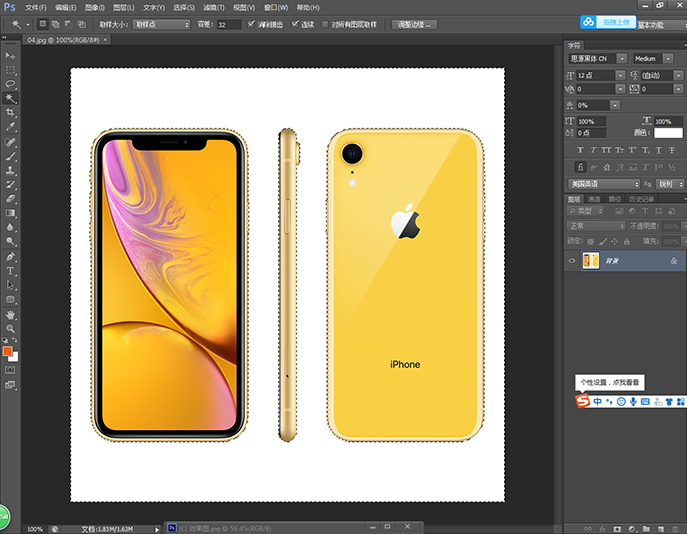Select the Move tool

(10, 56)
